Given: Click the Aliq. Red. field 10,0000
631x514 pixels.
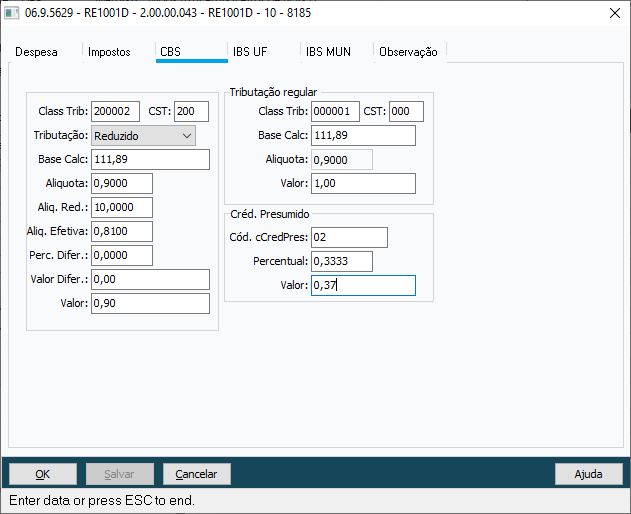Looking at the screenshot, I should coord(122,207).
